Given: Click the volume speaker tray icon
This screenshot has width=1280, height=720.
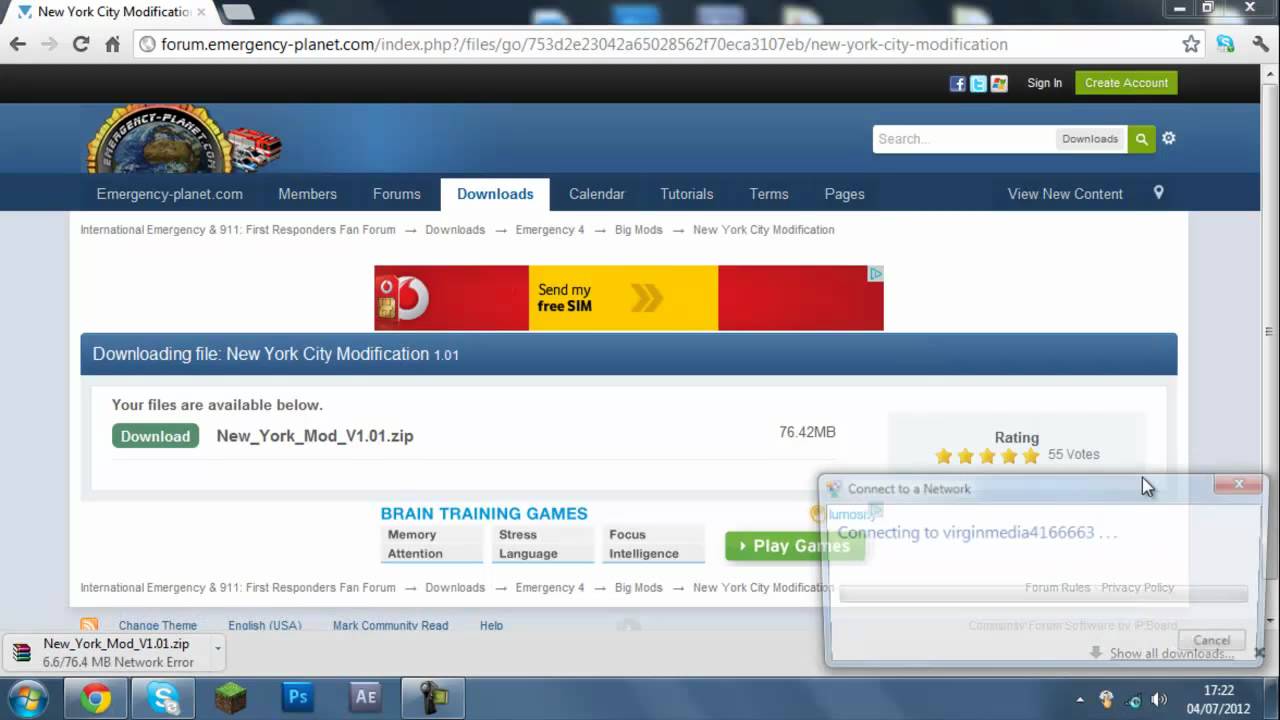Looking at the screenshot, I should pyautogui.click(x=1159, y=699).
